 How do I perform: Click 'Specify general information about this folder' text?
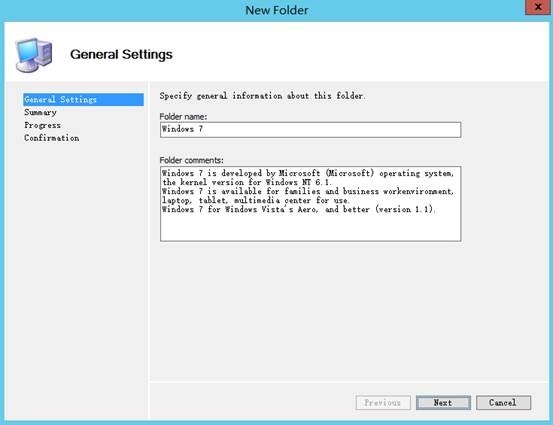(x=262, y=96)
